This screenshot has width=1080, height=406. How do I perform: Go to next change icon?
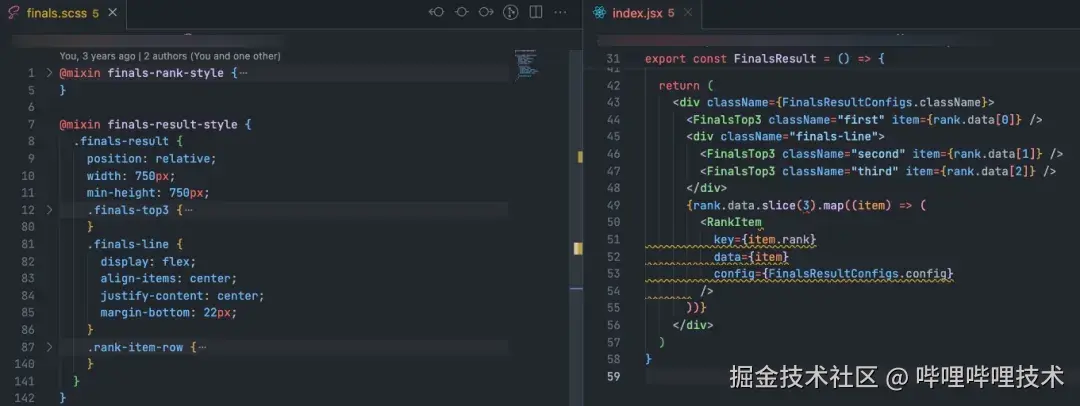(x=486, y=12)
